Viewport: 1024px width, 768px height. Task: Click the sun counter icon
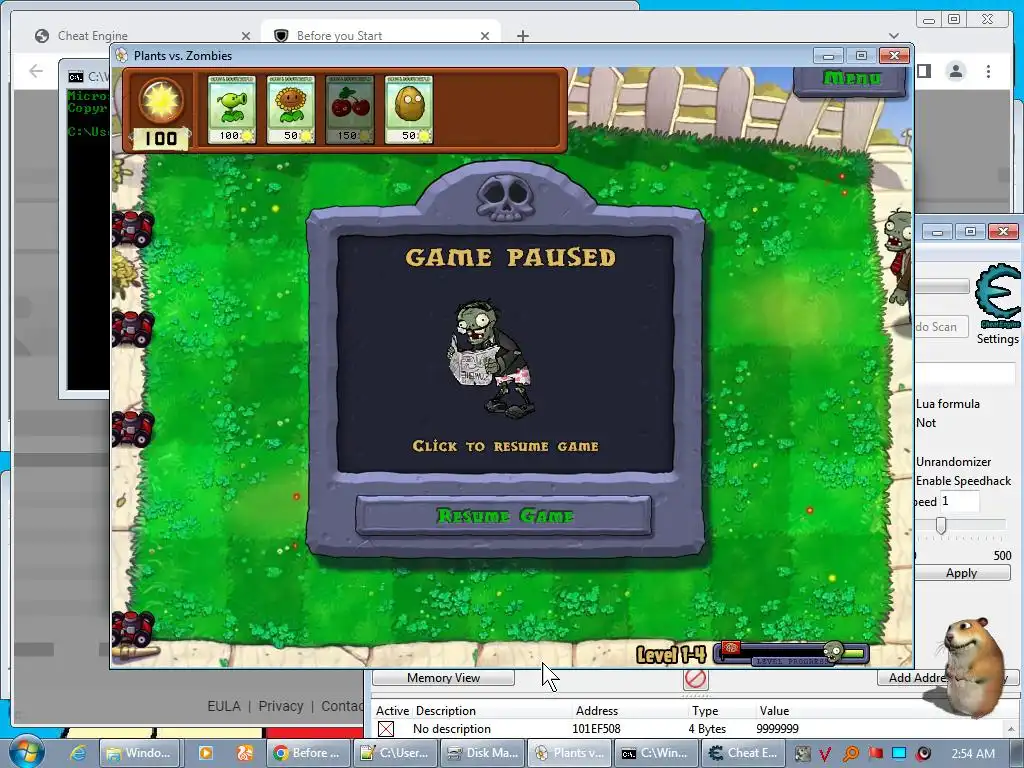click(x=161, y=101)
